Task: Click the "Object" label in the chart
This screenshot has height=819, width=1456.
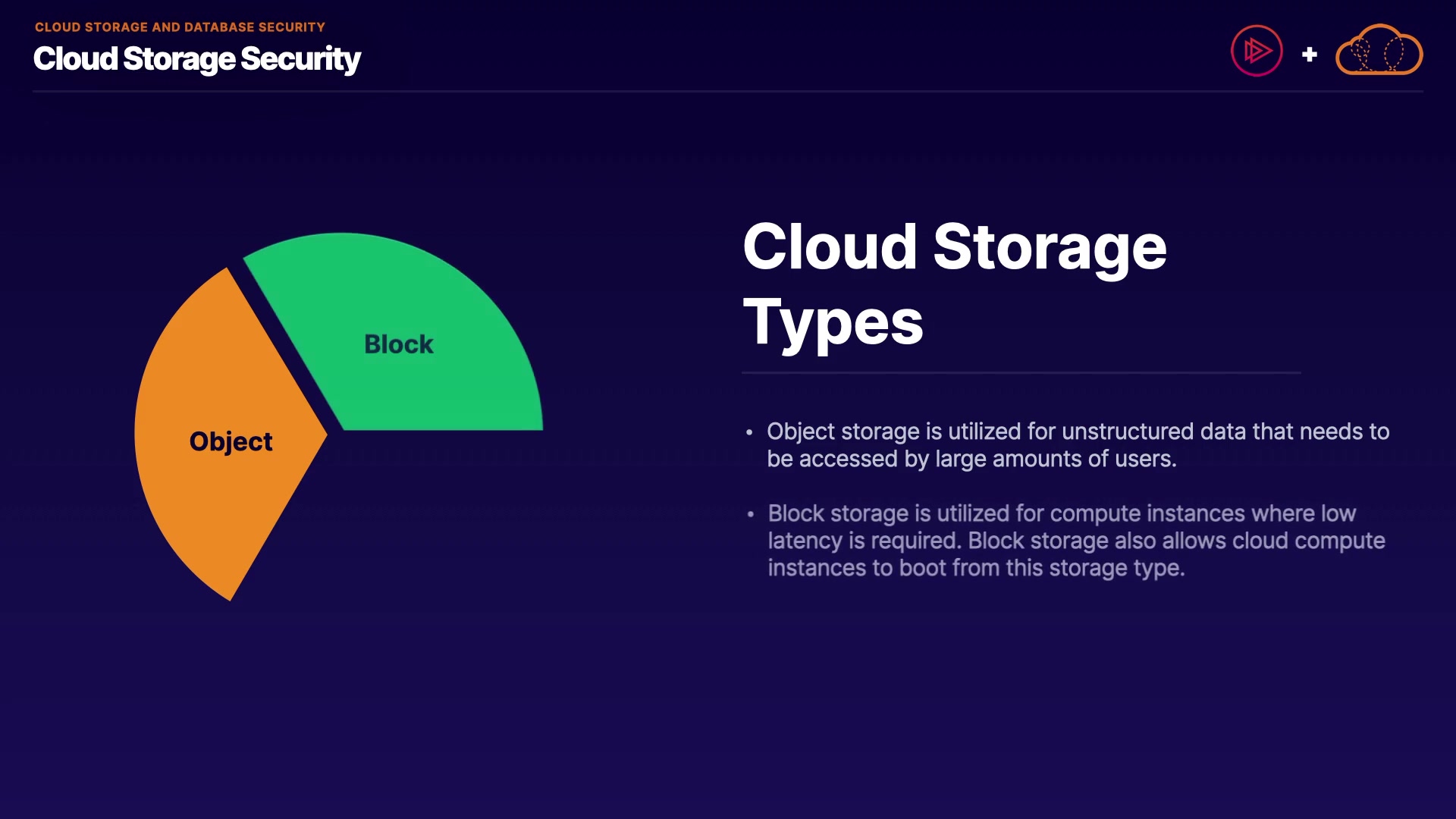Action: coord(231,441)
